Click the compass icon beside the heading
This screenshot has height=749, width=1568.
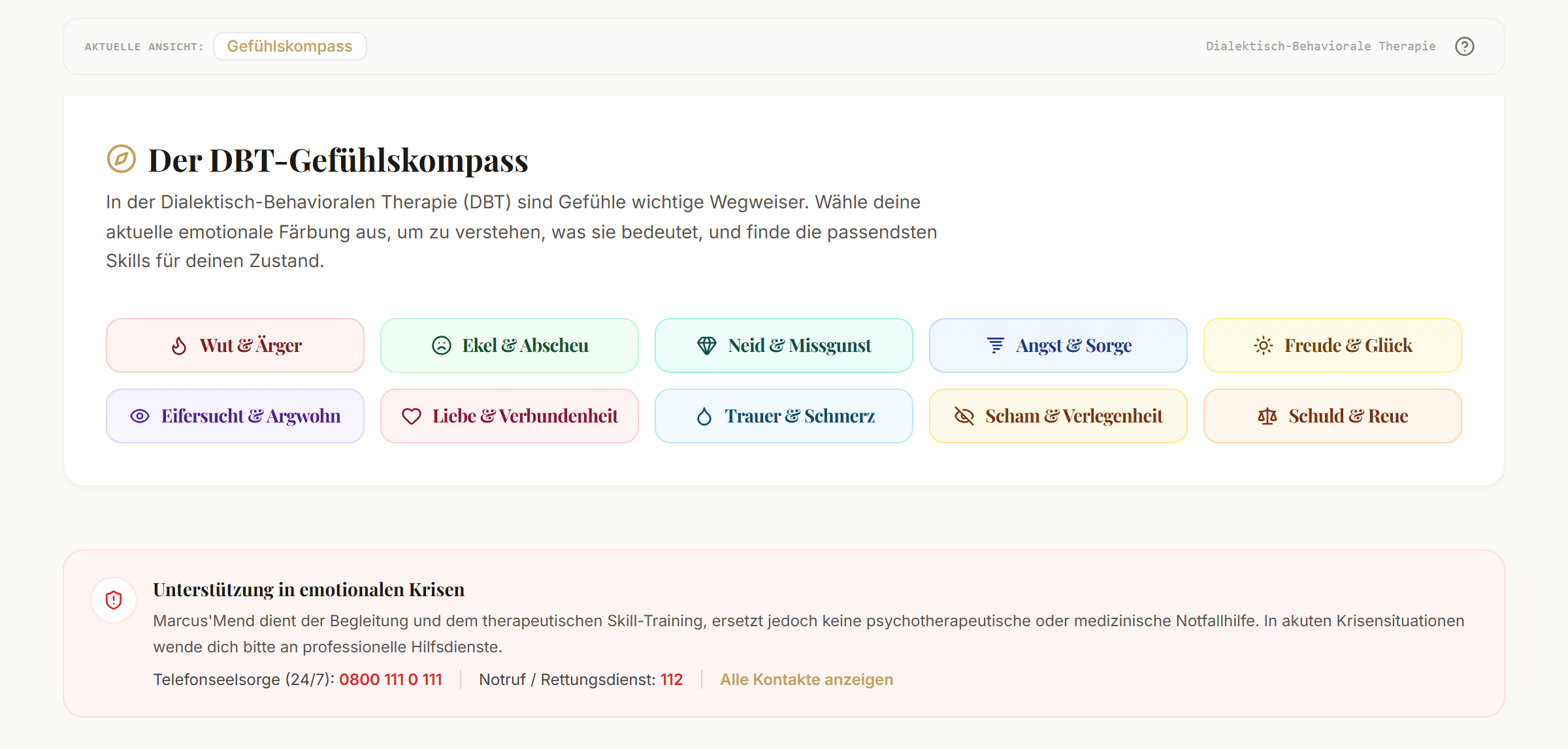(x=122, y=159)
